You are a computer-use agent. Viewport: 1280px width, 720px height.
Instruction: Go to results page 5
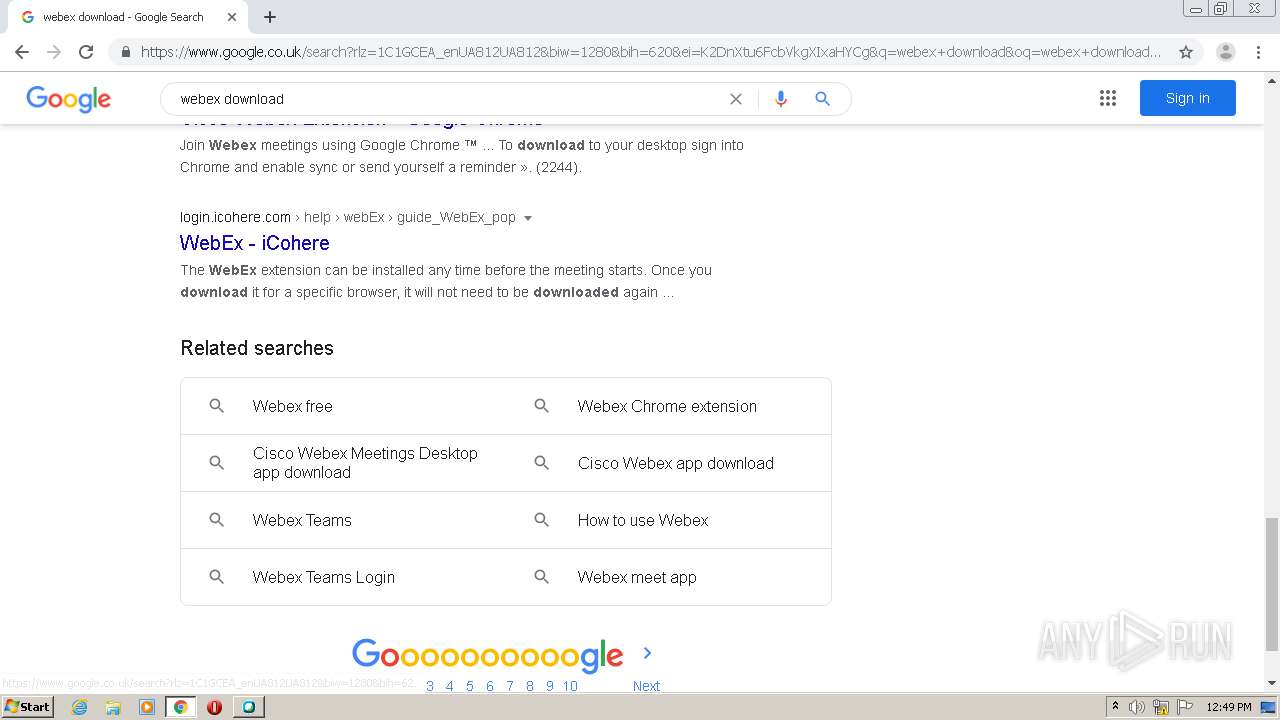470,686
